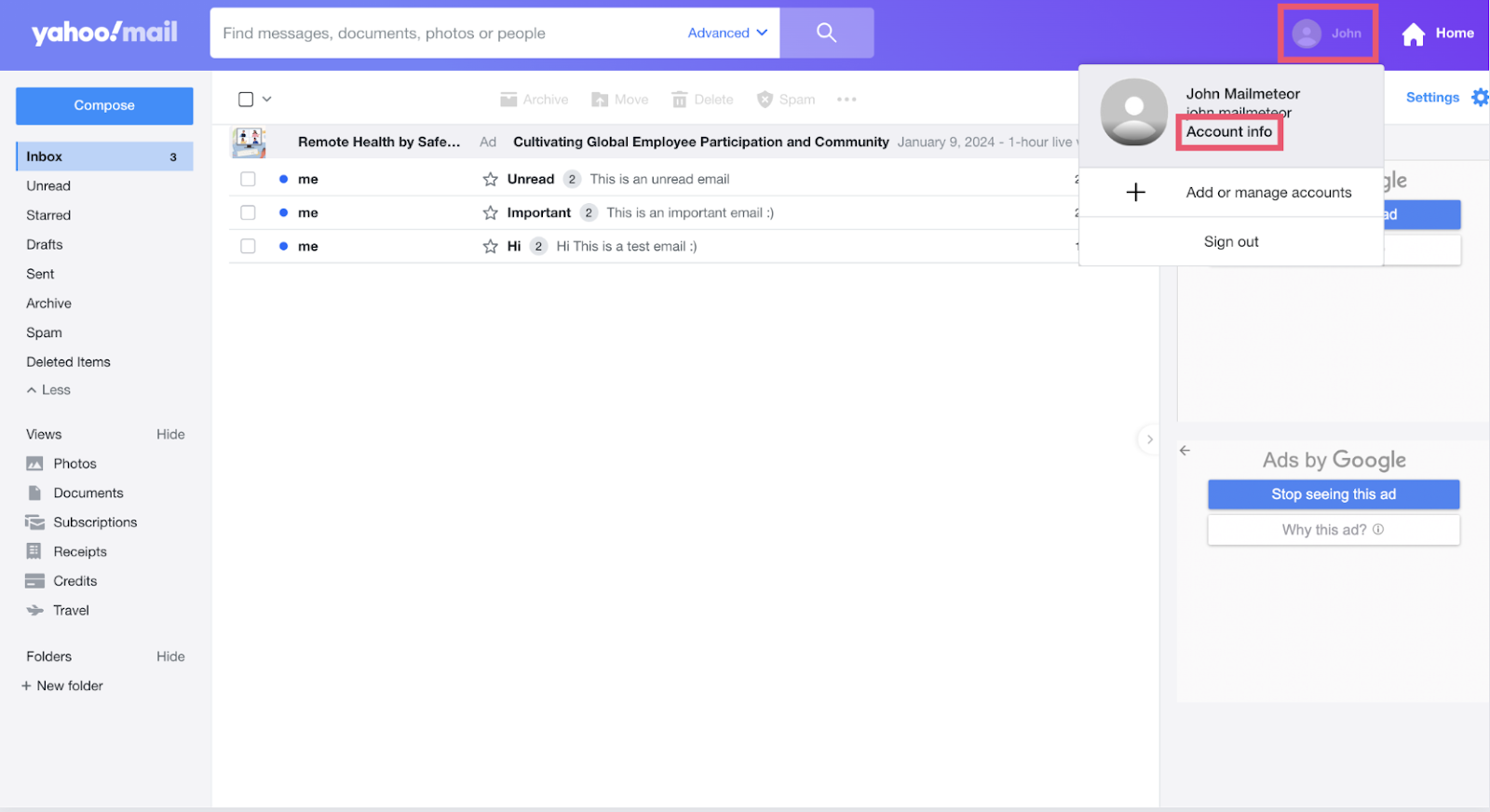Screen dimensions: 1490x812
Task: Open the Cultivating Global Employee Participation ad
Action: [701, 142]
